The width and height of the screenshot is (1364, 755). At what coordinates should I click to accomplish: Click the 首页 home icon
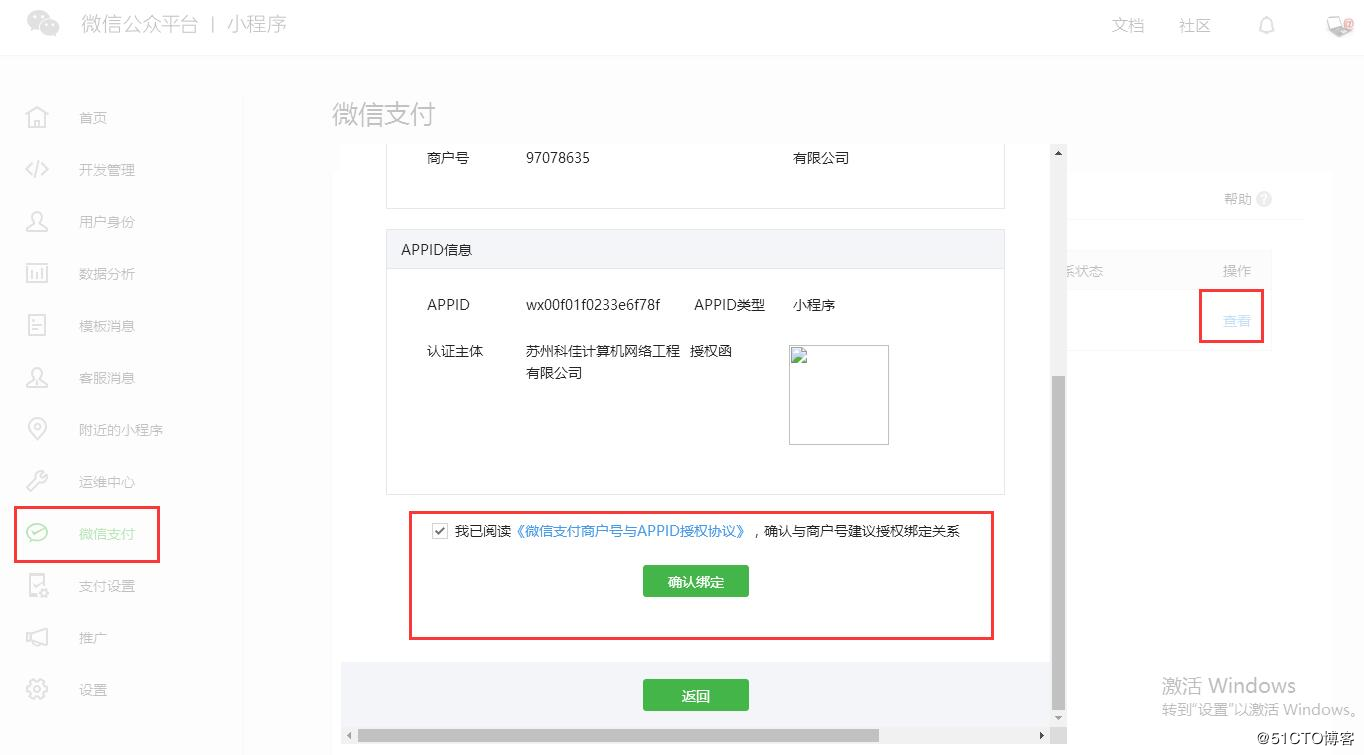[x=37, y=117]
